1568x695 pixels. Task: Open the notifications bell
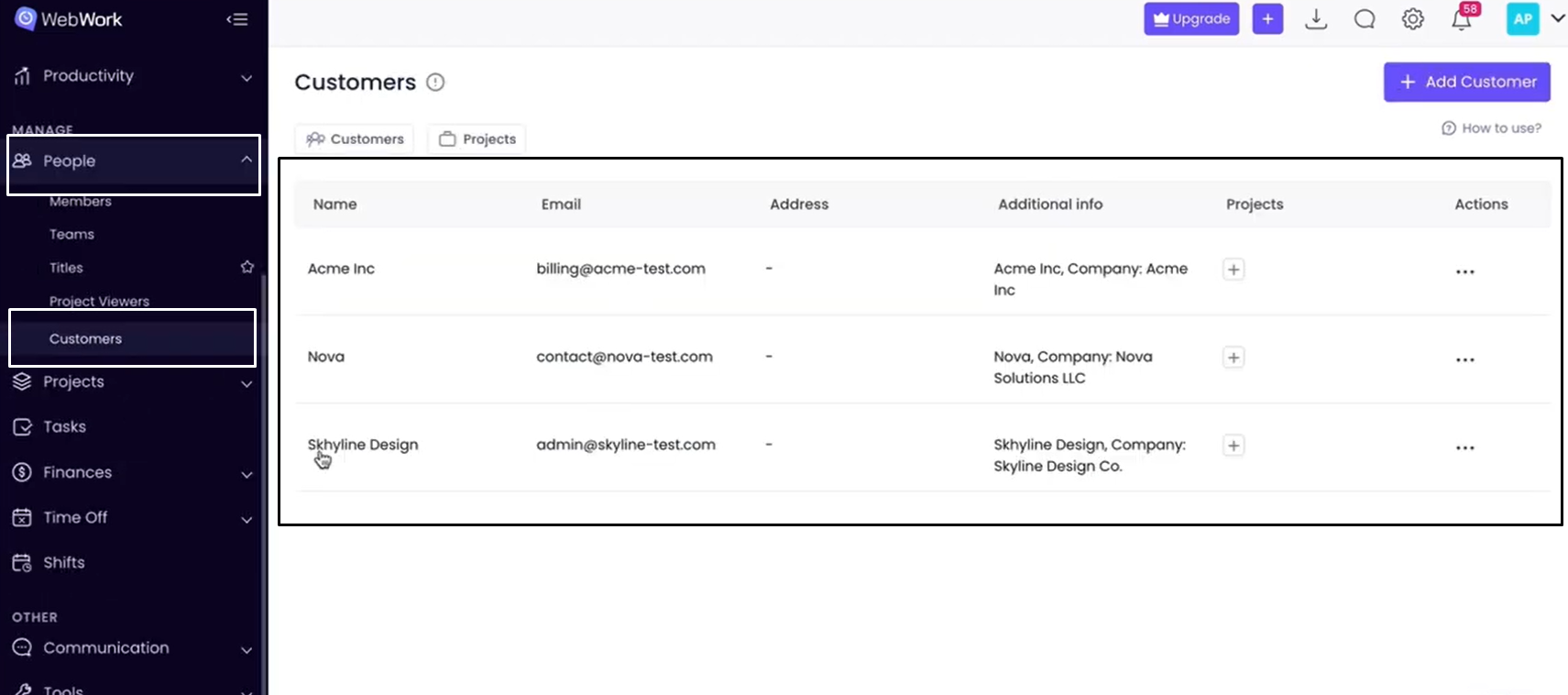click(x=1462, y=20)
